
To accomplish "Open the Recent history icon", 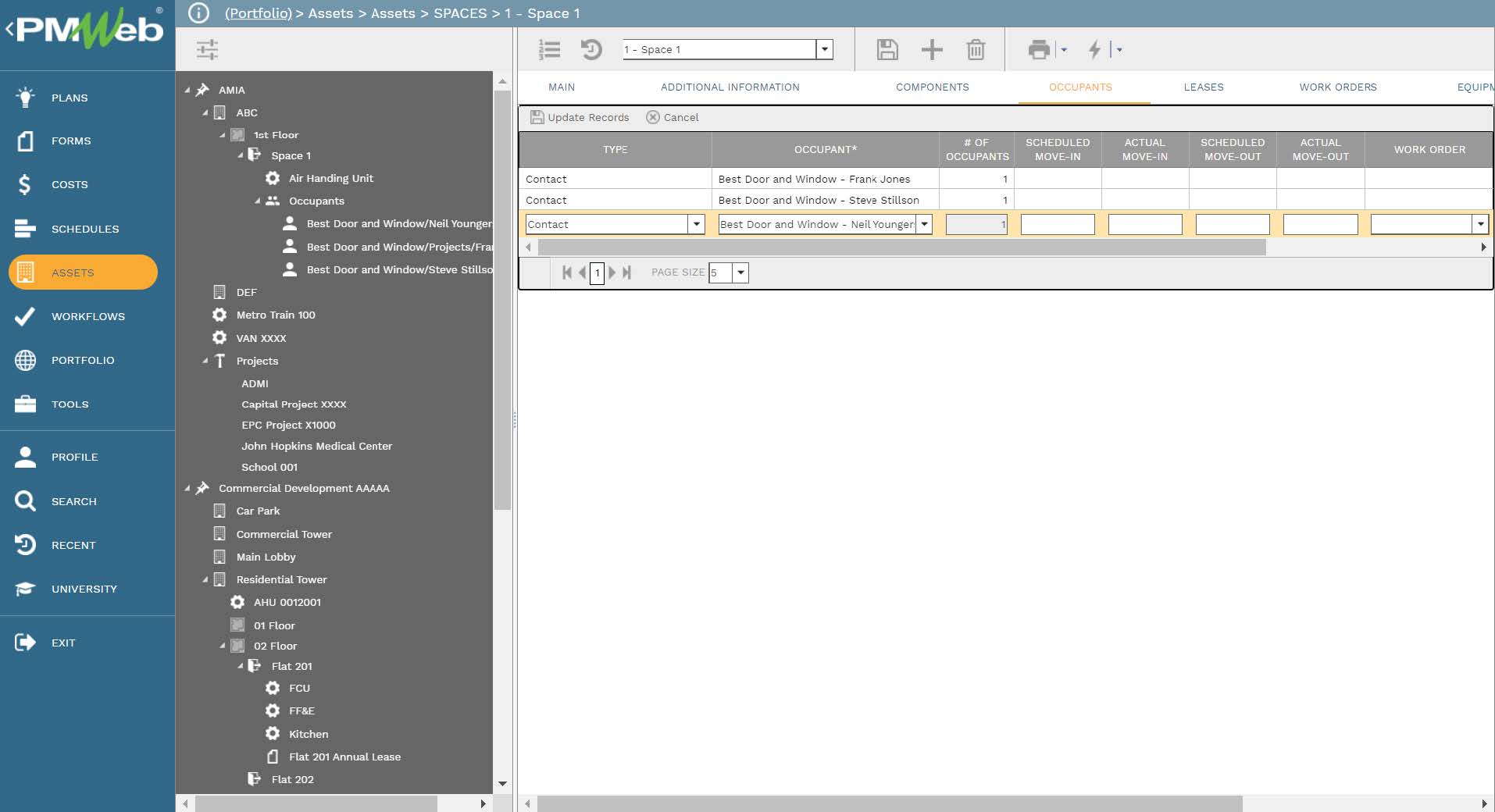I will coord(25,545).
